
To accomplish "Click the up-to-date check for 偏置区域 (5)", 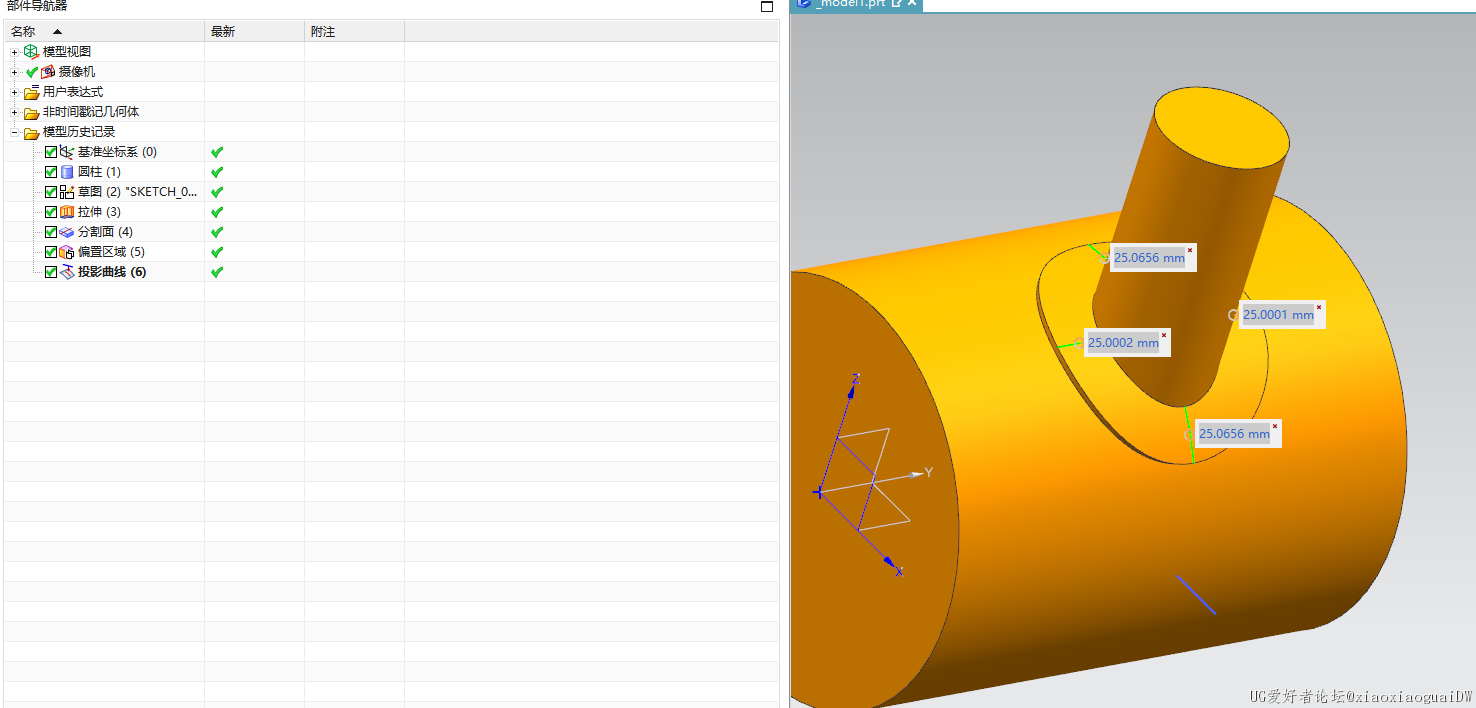I will 217,252.
